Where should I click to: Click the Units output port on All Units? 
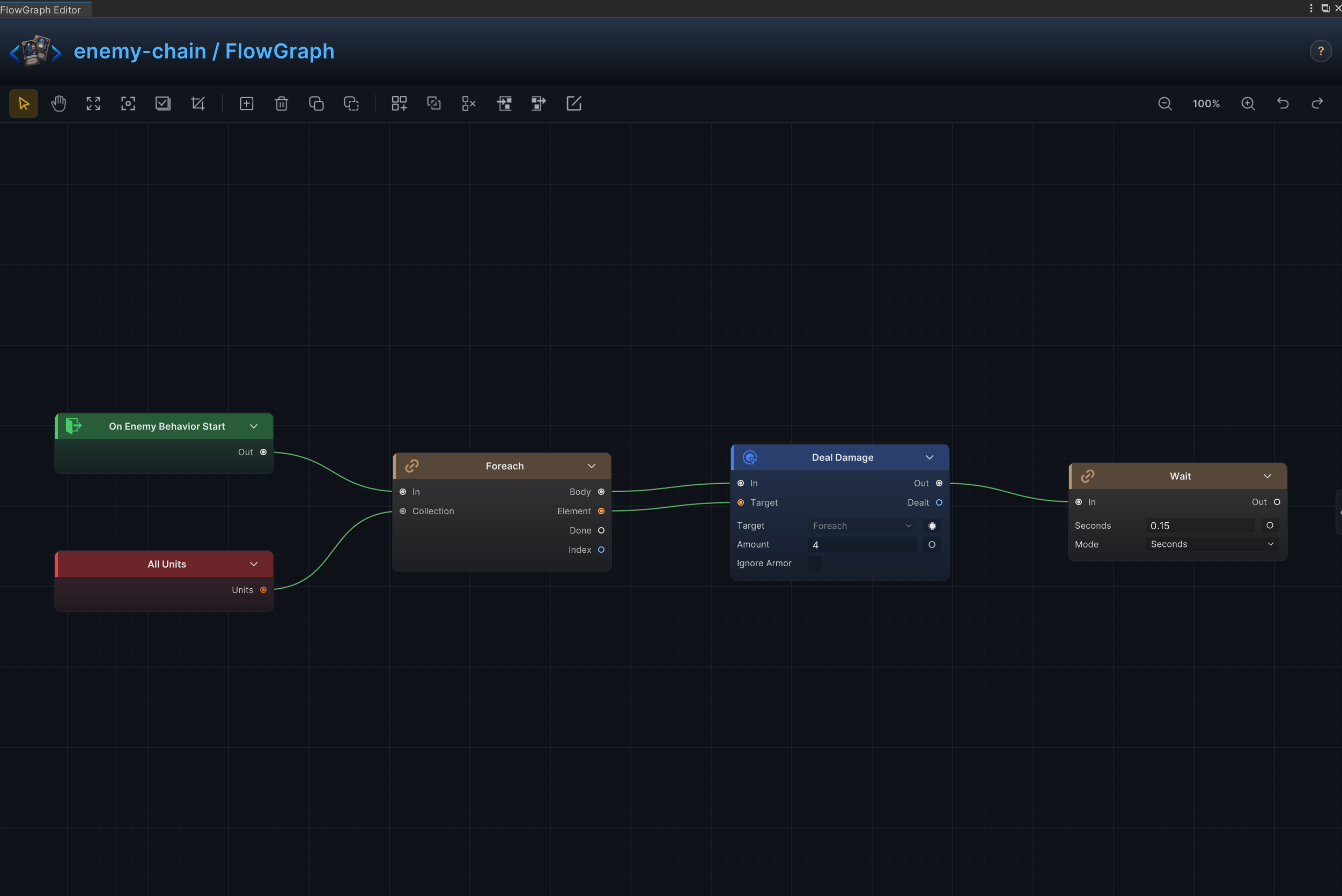tap(263, 590)
